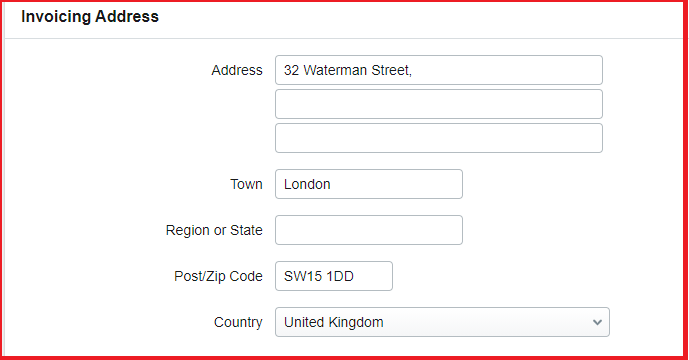Select the Country combo box showing United Kingdom
689x360 pixels.
coord(442,322)
